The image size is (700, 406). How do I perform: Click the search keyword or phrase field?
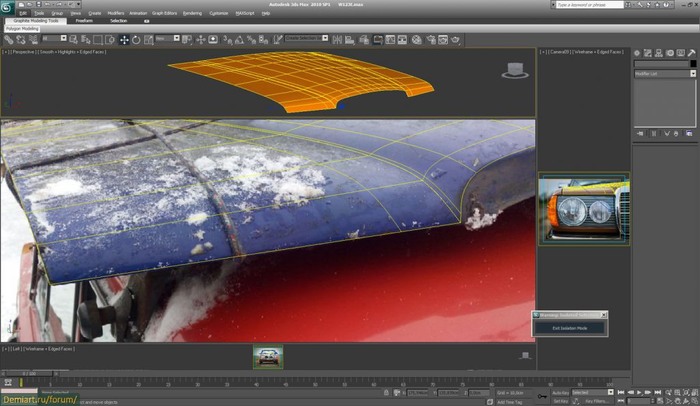[x=589, y=4]
